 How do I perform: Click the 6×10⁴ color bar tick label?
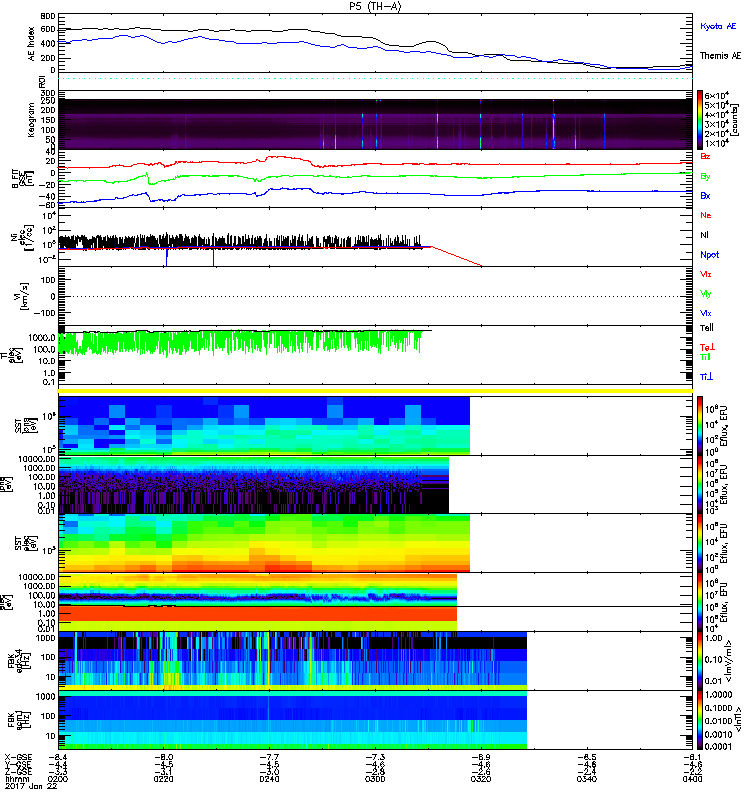point(717,95)
